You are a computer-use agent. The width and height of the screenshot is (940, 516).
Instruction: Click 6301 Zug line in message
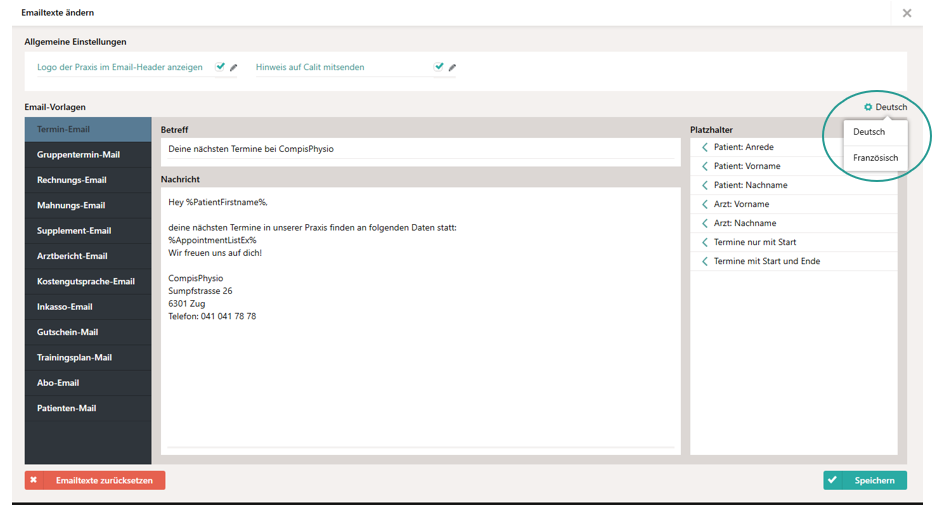186,304
